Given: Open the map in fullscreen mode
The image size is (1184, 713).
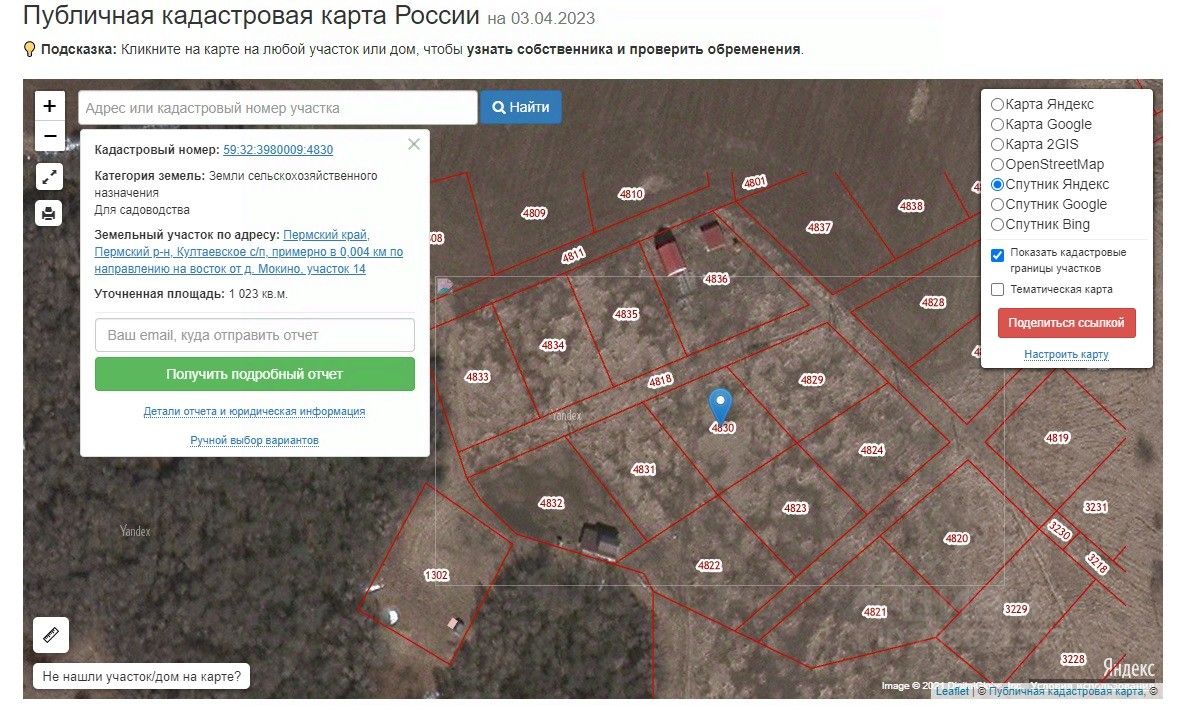Looking at the screenshot, I should [49, 177].
